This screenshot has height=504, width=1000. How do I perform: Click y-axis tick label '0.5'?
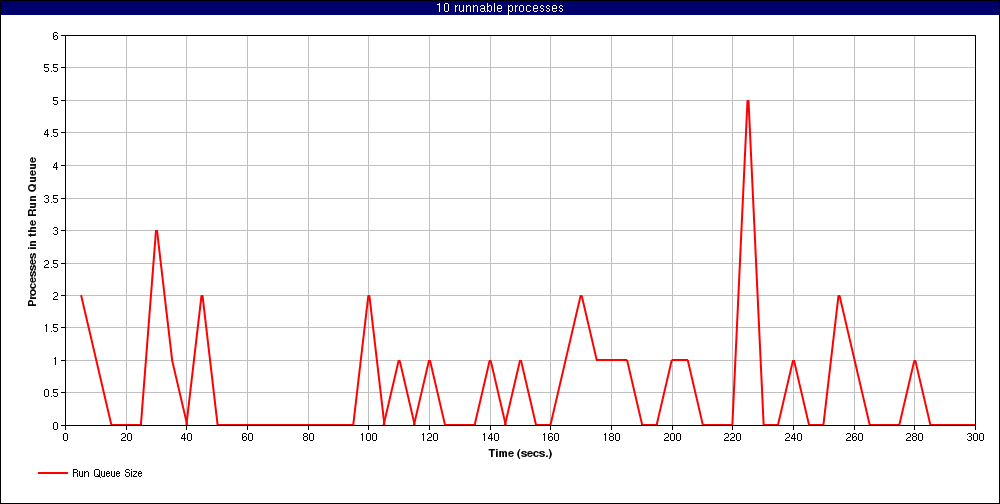(53, 393)
